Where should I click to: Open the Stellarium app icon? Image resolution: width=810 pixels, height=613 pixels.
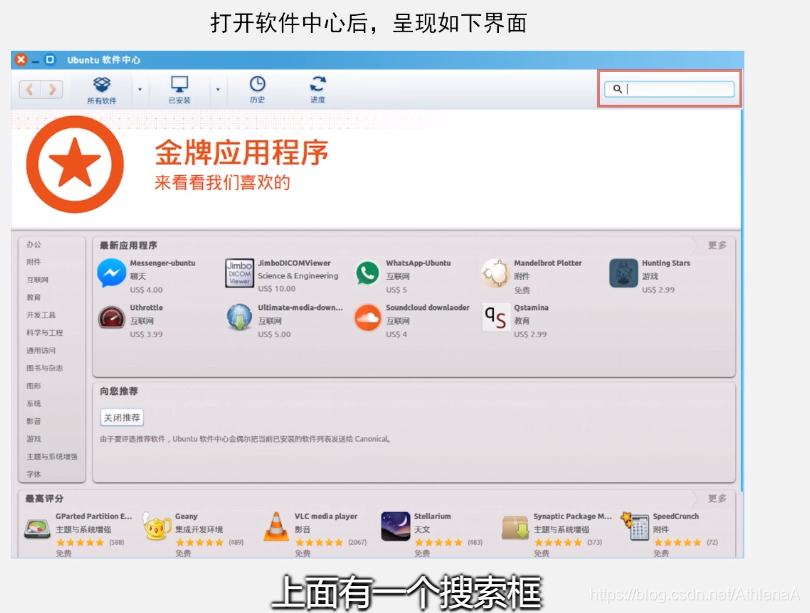coord(396,527)
